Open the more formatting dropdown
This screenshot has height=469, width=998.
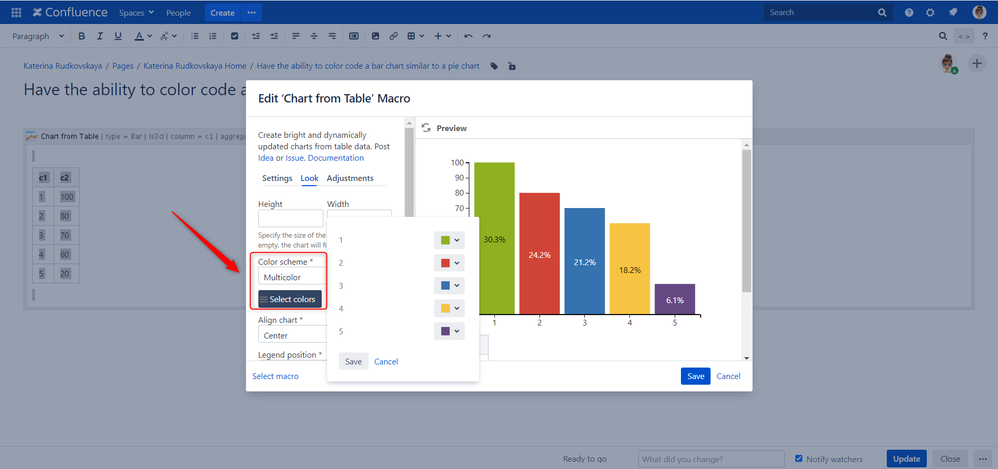tap(169, 36)
